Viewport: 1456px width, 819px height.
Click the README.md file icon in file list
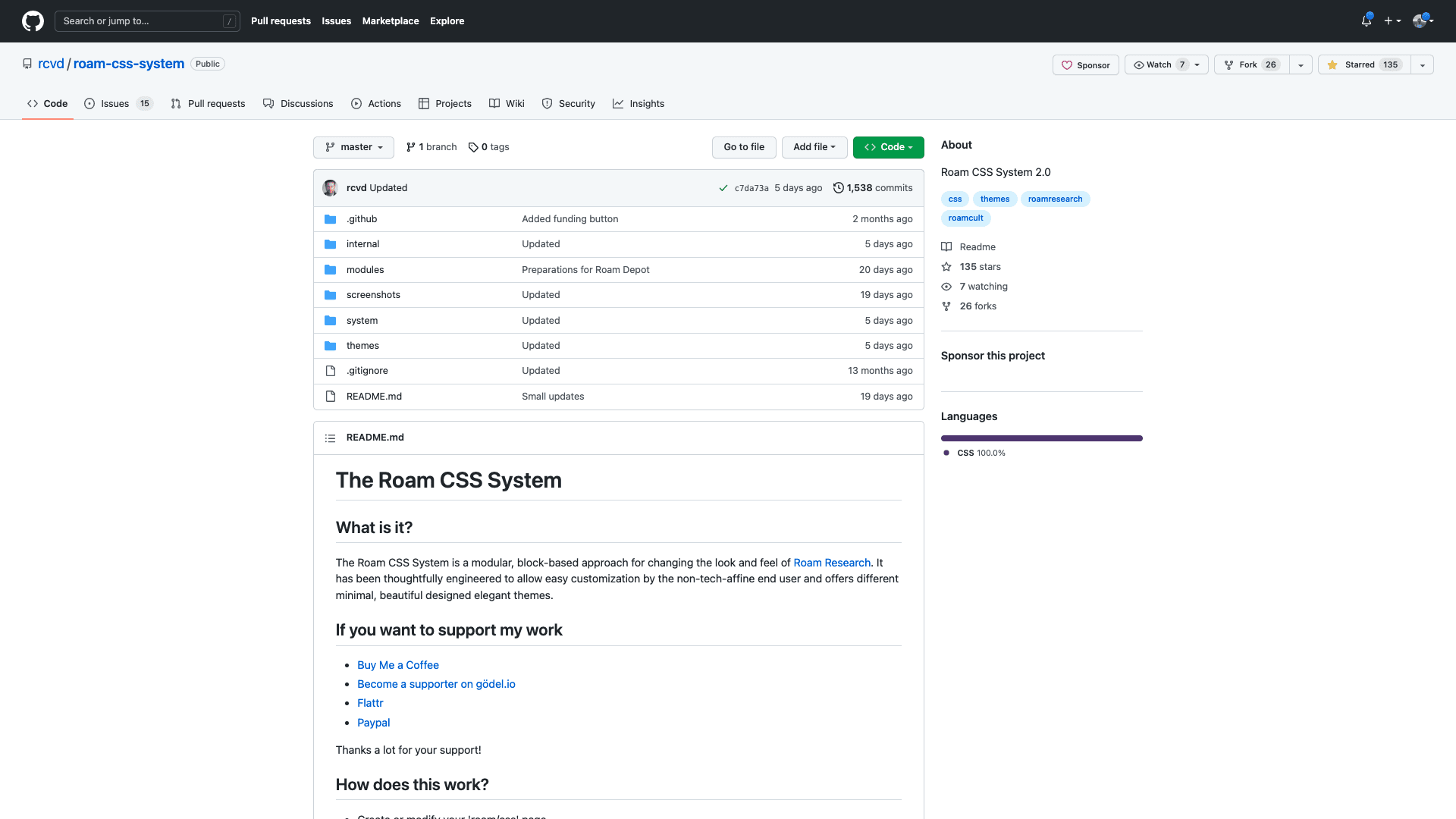[x=331, y=397]
